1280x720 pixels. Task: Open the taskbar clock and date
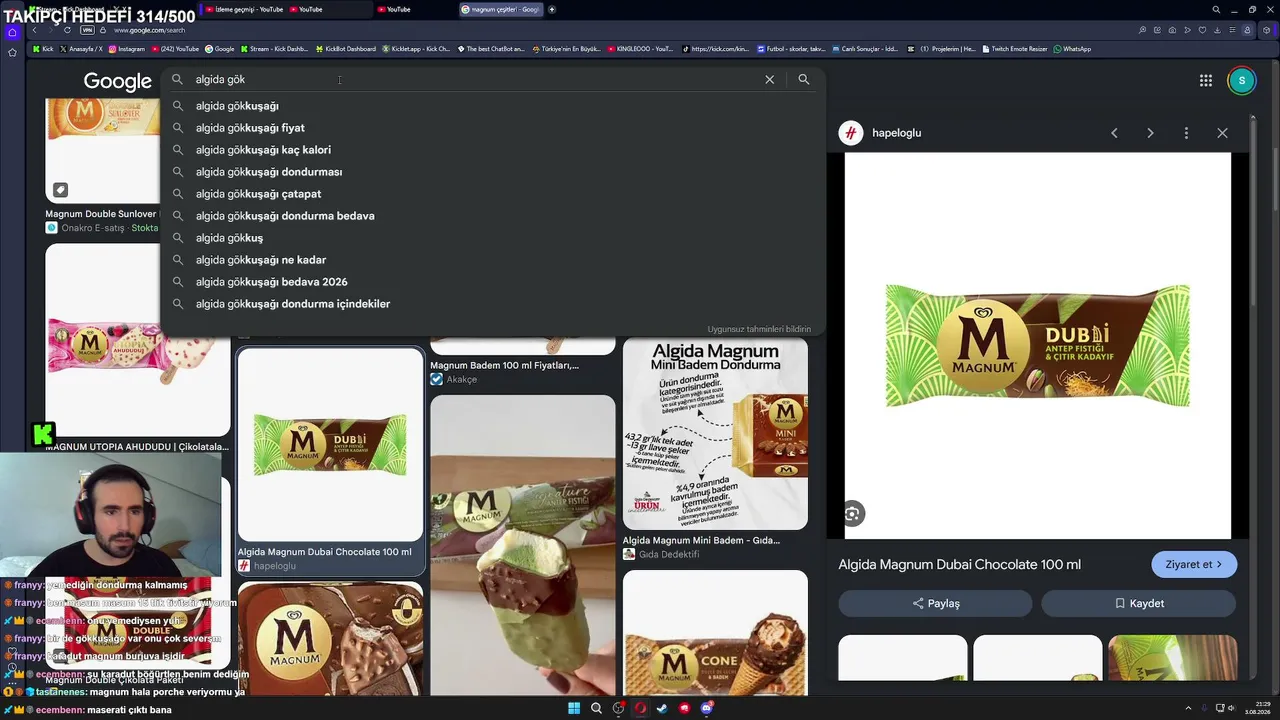pos(1257,708)
